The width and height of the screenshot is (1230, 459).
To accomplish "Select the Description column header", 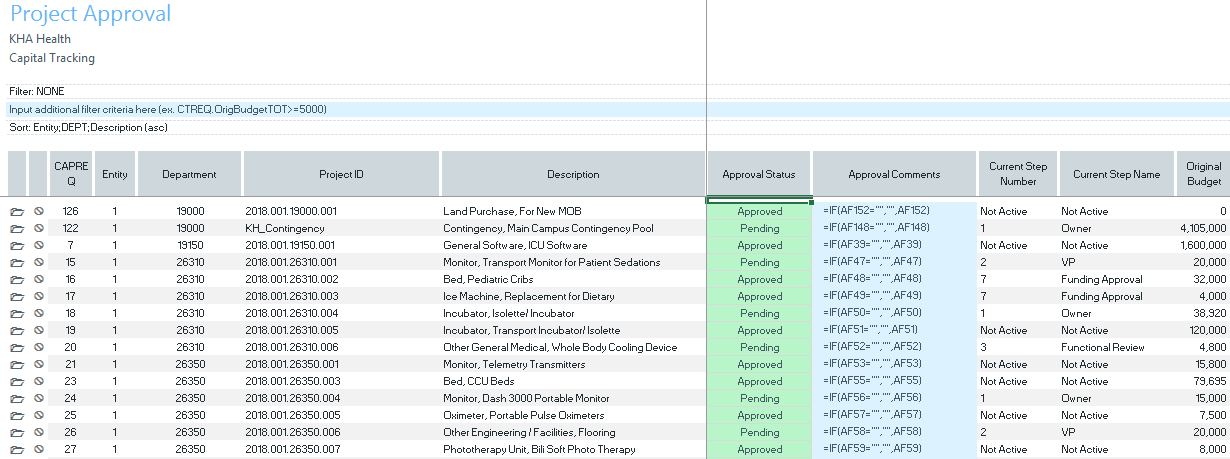I will pos(573,174).
